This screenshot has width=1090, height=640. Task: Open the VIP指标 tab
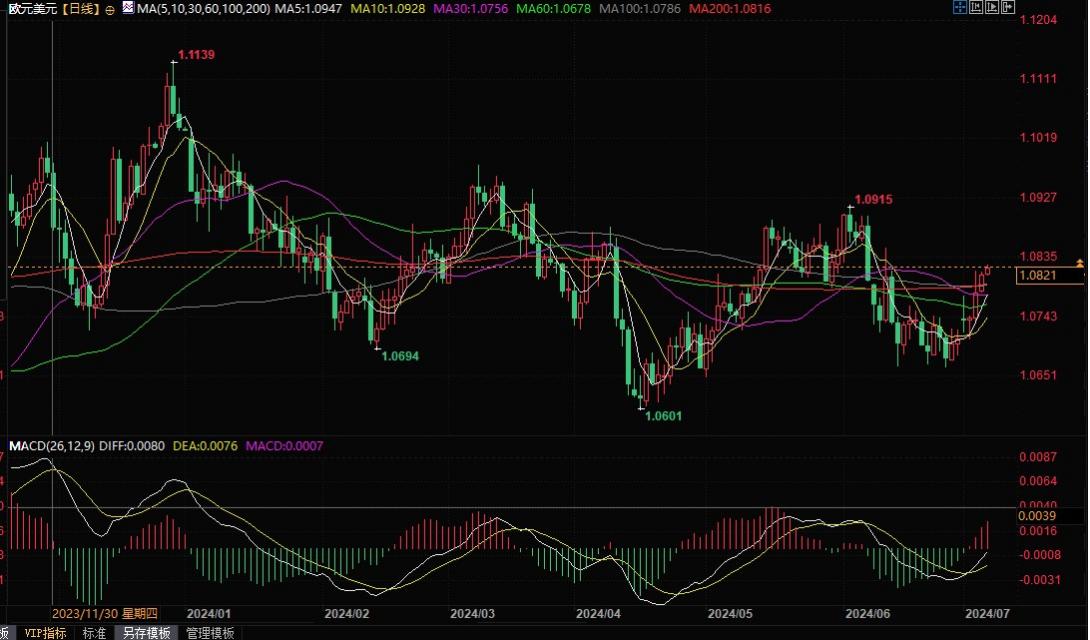[44, 633]
